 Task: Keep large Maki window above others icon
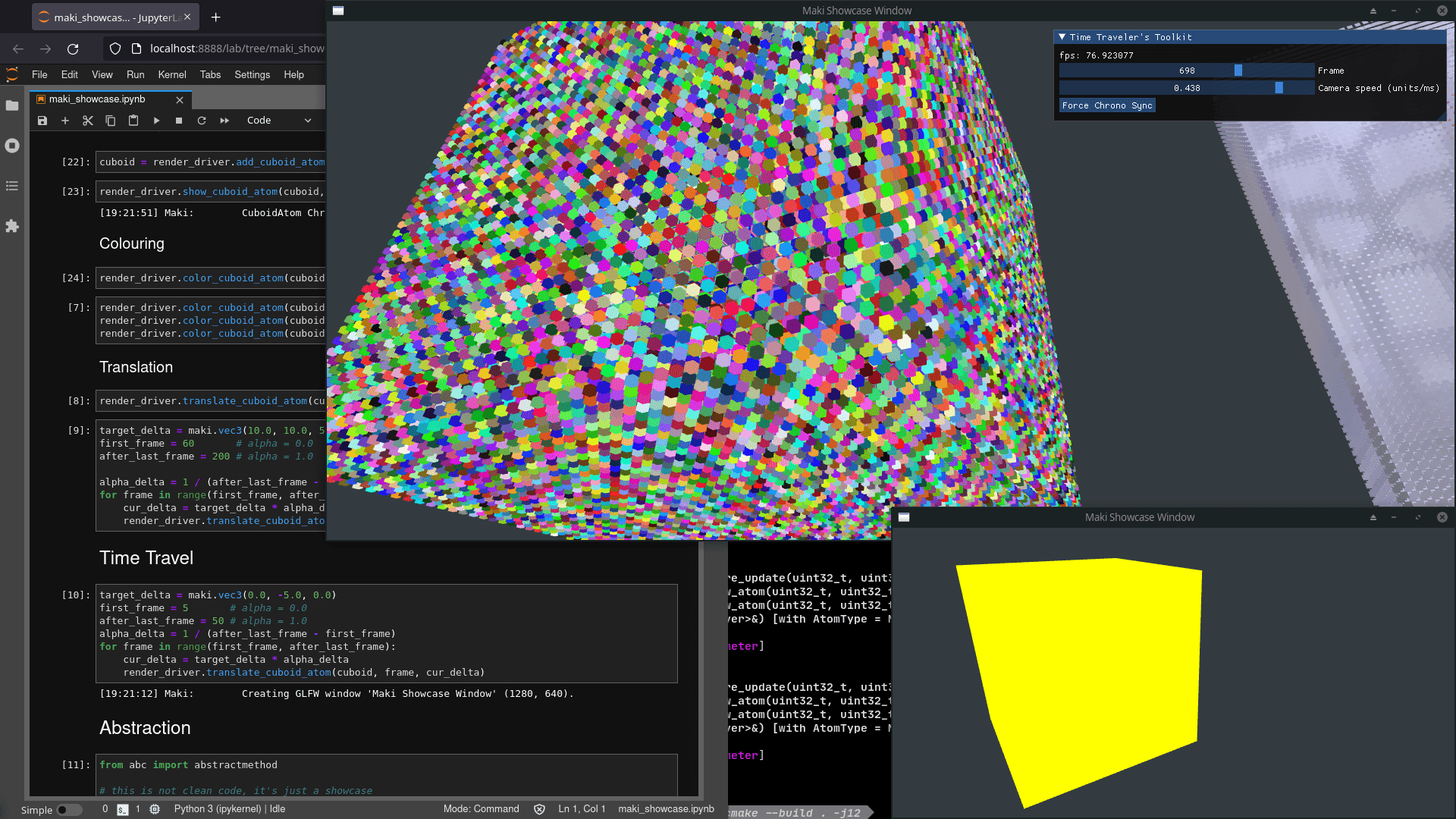pyautogui.click(x=1373, y=11)
